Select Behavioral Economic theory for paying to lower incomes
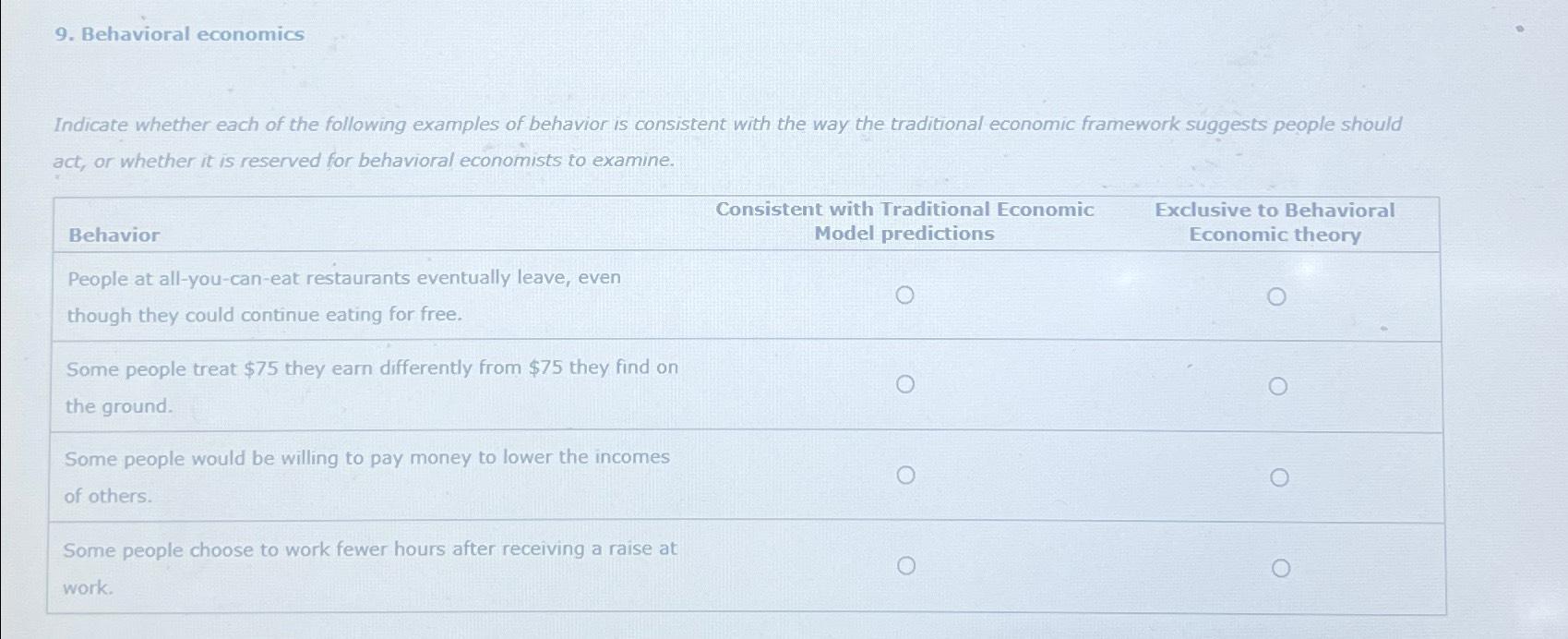The width and height of the screenshot is (1568, 639). 1280,476
